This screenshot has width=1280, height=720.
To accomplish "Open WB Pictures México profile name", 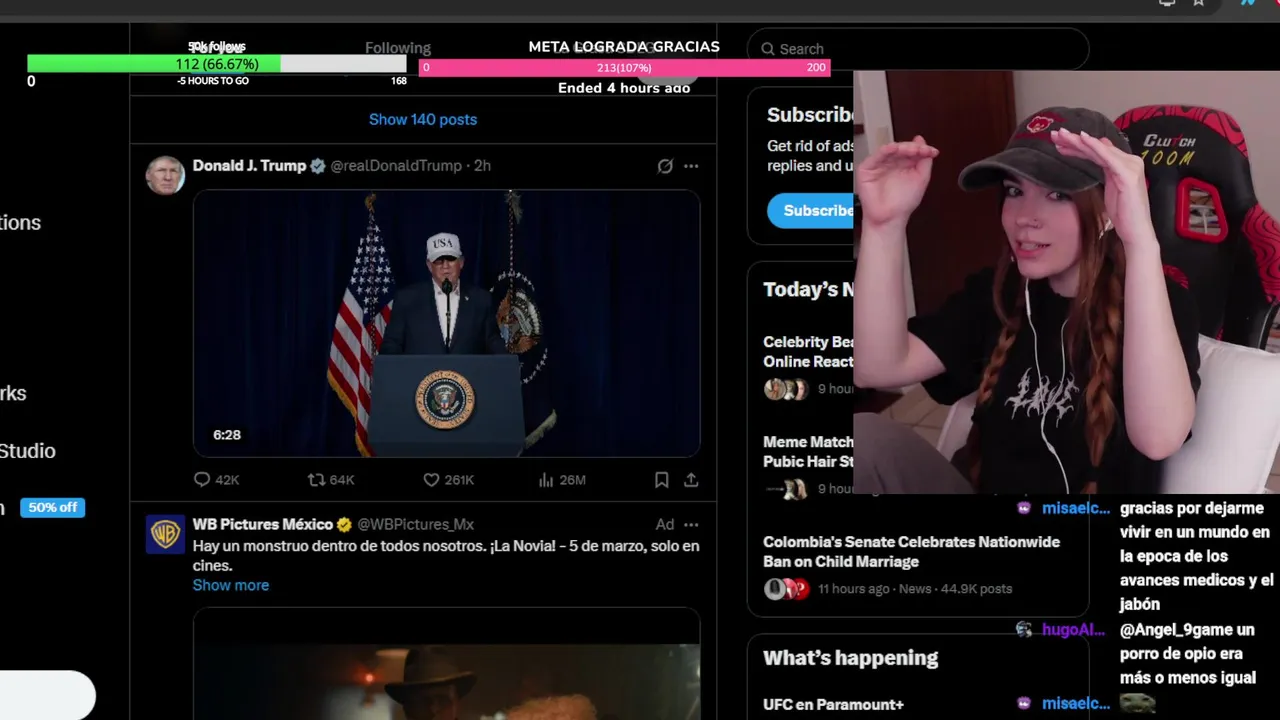I will [263, 524].
